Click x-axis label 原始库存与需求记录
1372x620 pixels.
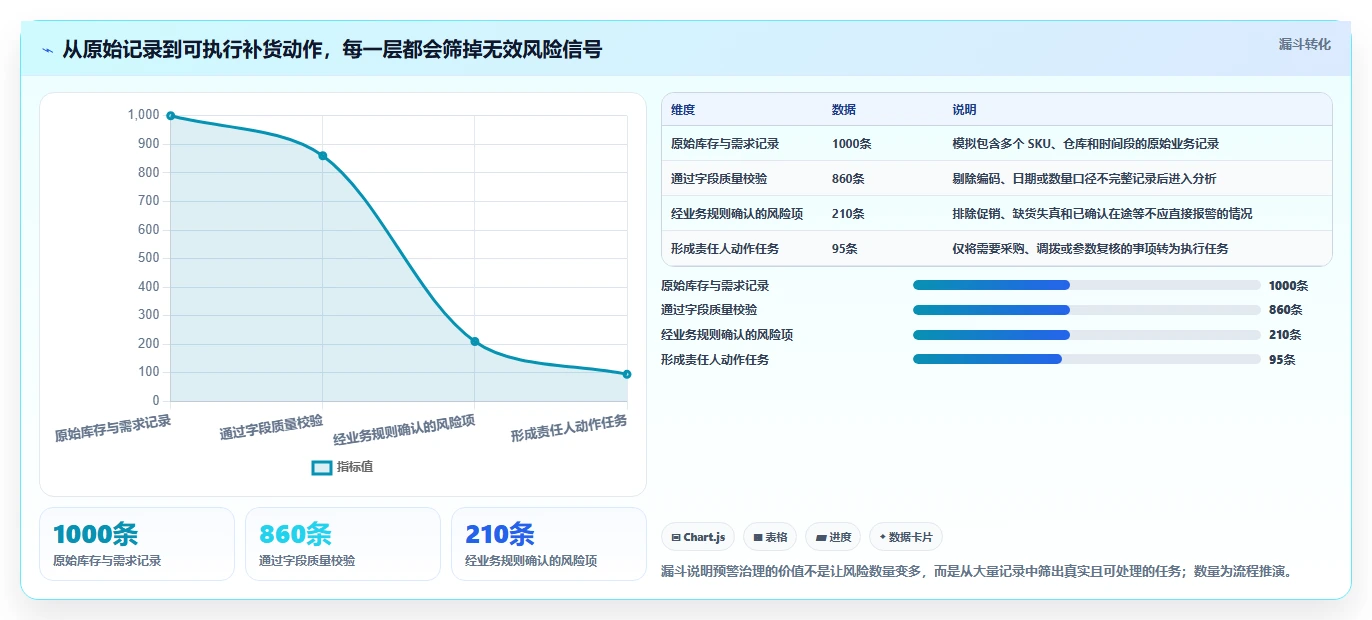click(113, 429)
